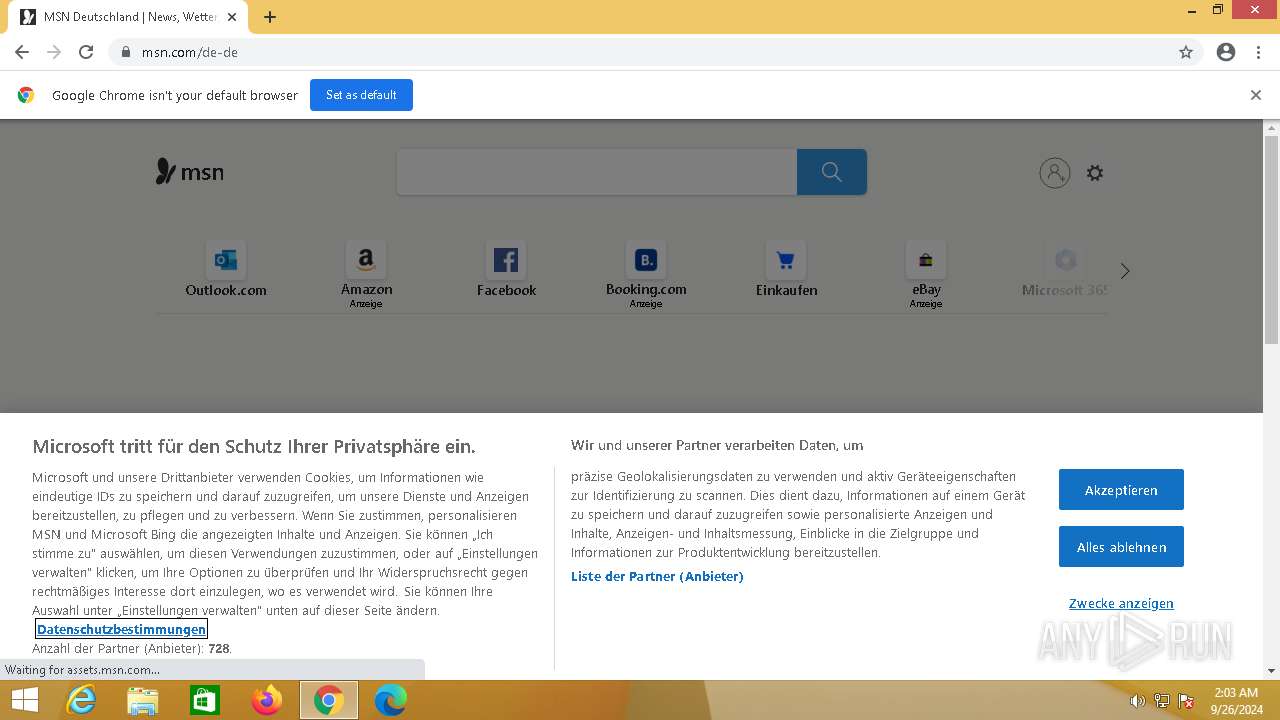The width and height of the screenshot is (1280, 720).
Task: Click heading Wir und unserer Partner verarbeiten
Action: point(717,445)
